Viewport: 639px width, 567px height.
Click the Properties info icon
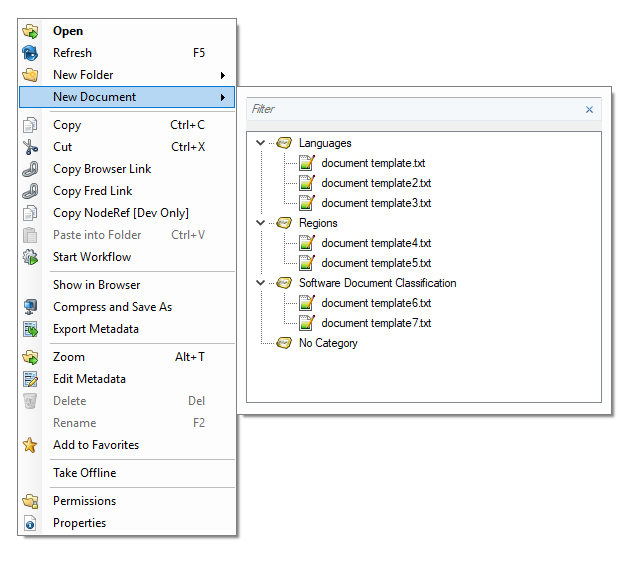30,523
